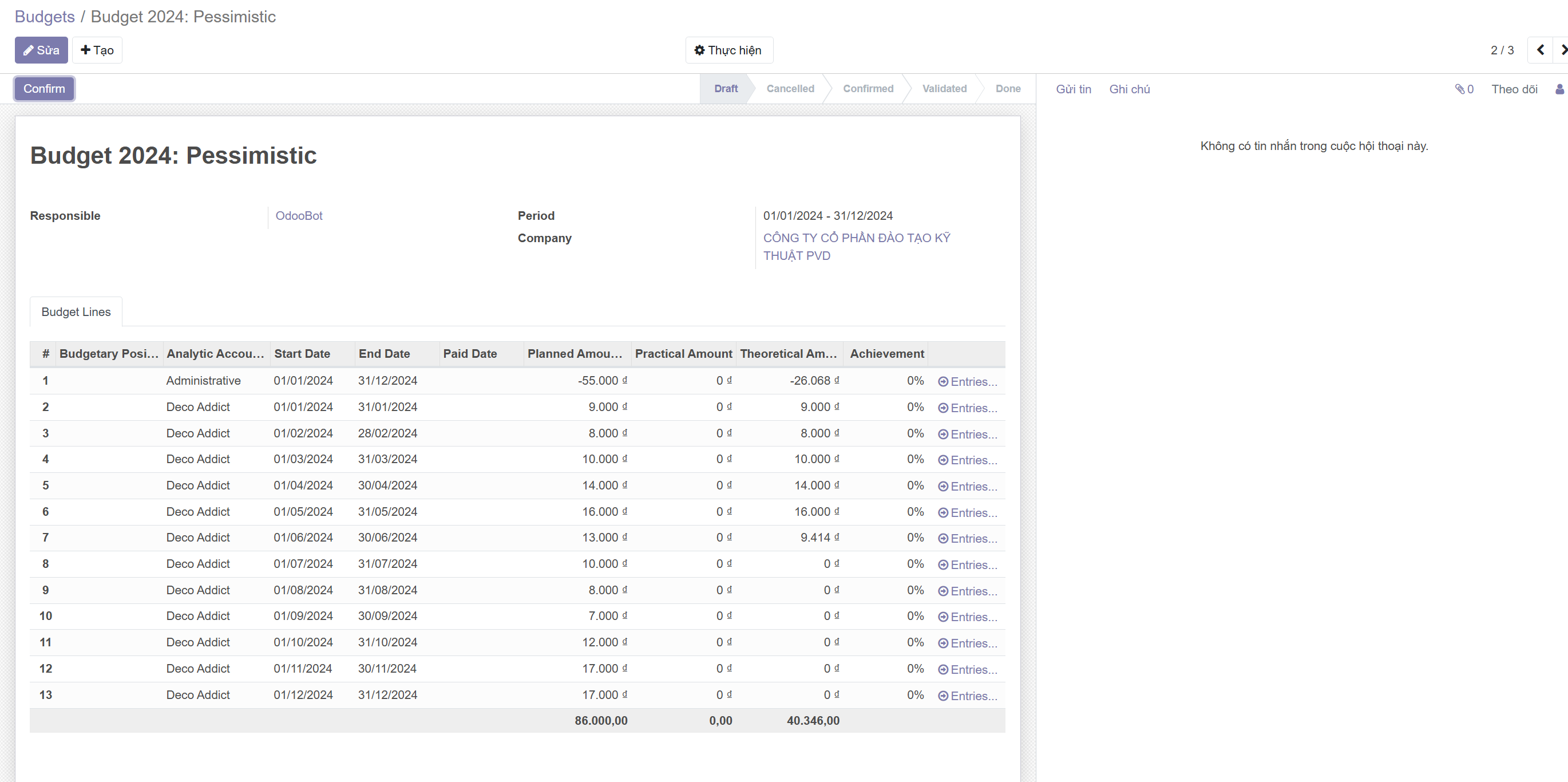This screenshot has width=1568, height=782.
Task: Click Entries arrow icon for row 7
Action: click(x=943, y=539)
